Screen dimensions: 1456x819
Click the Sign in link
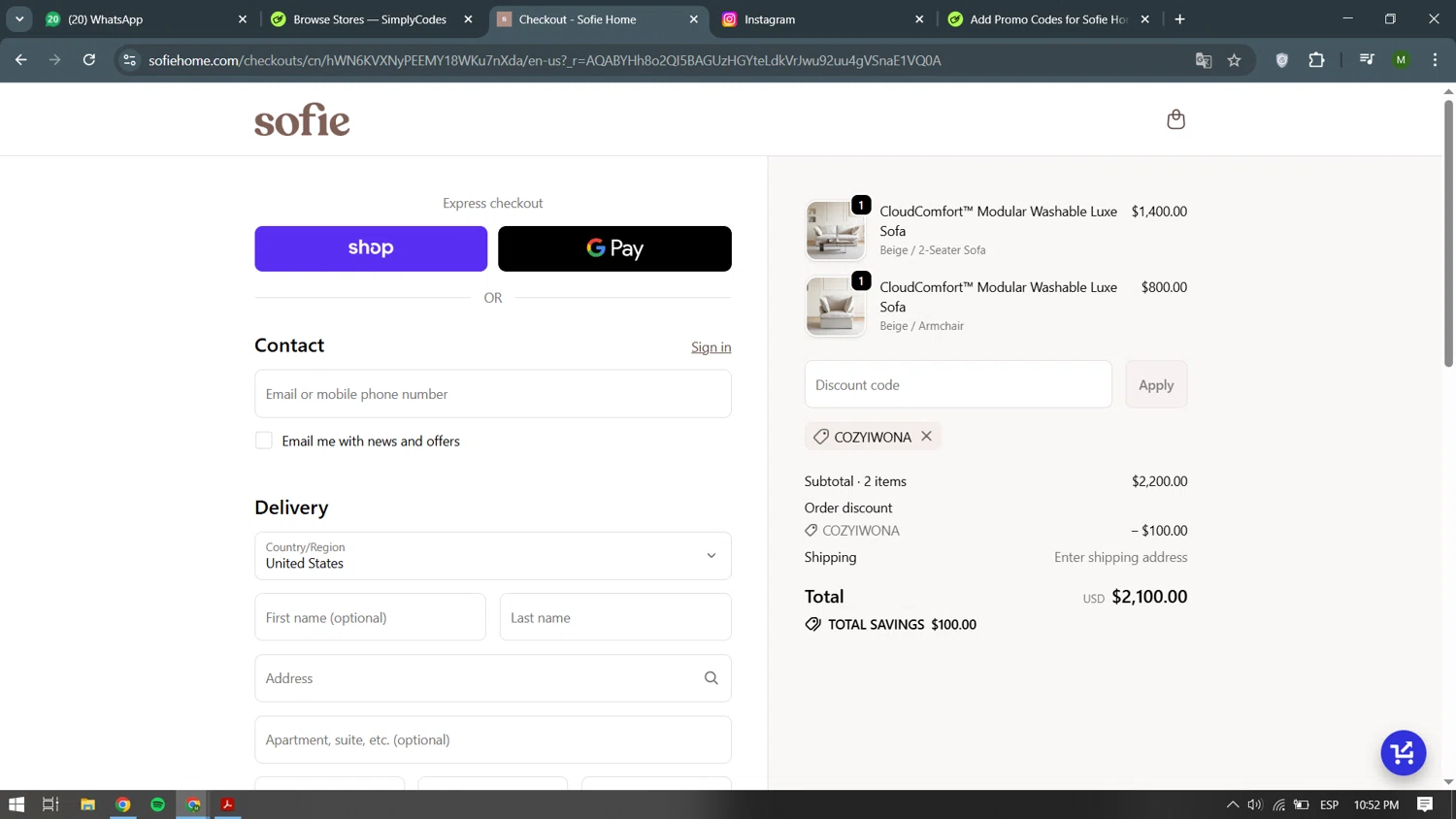(711, 347)
